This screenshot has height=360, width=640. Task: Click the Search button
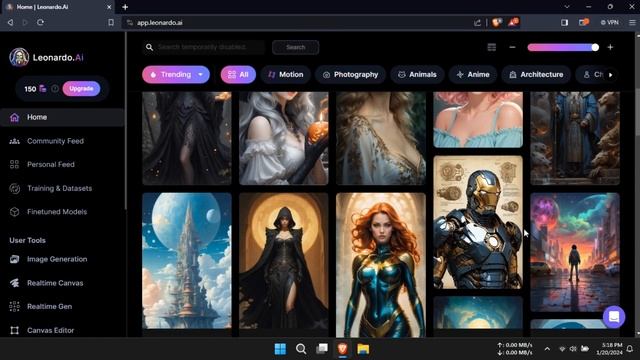click(296, 47)
